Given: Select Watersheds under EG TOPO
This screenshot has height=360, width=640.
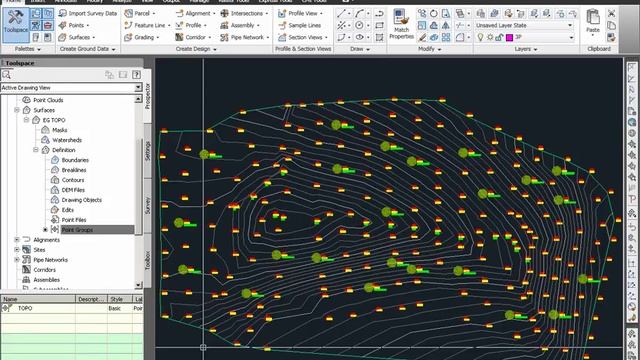Looking at the screenshot, I should (x=67, y=140).
